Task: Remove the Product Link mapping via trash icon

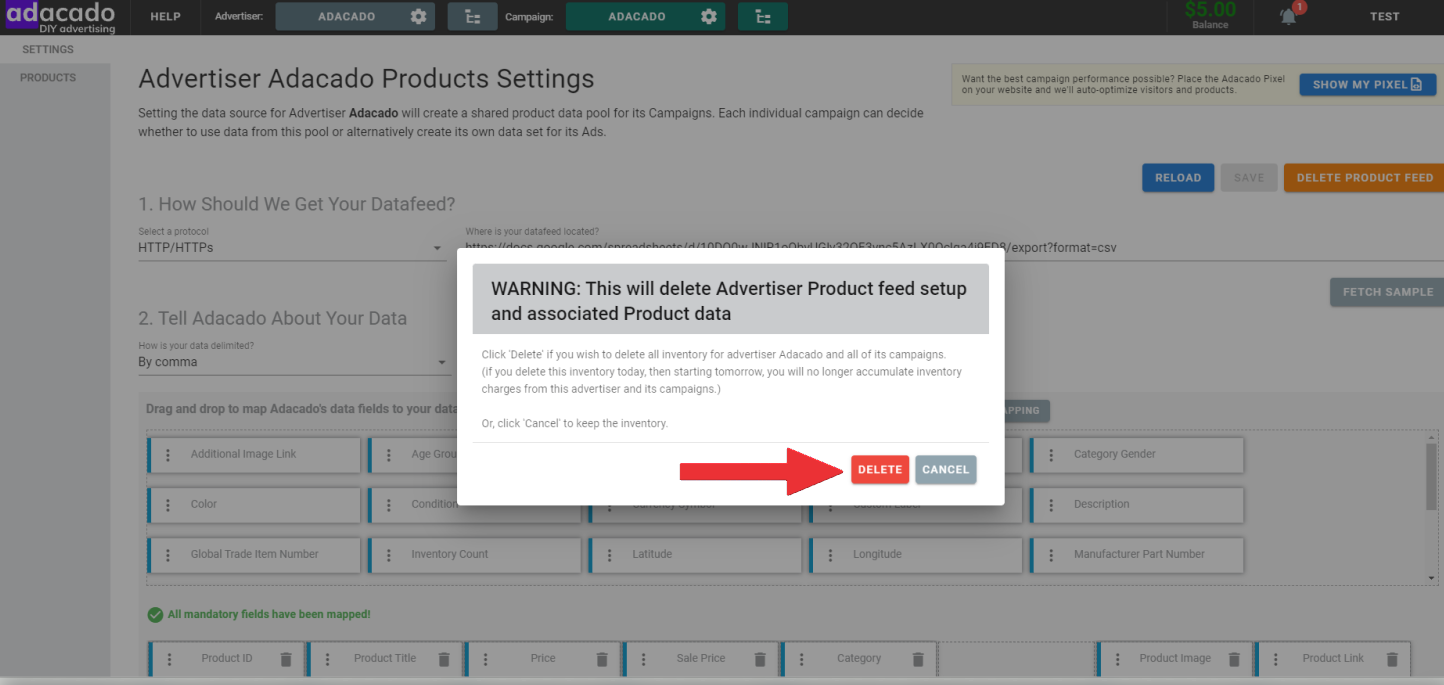Action: (1392, 659)
